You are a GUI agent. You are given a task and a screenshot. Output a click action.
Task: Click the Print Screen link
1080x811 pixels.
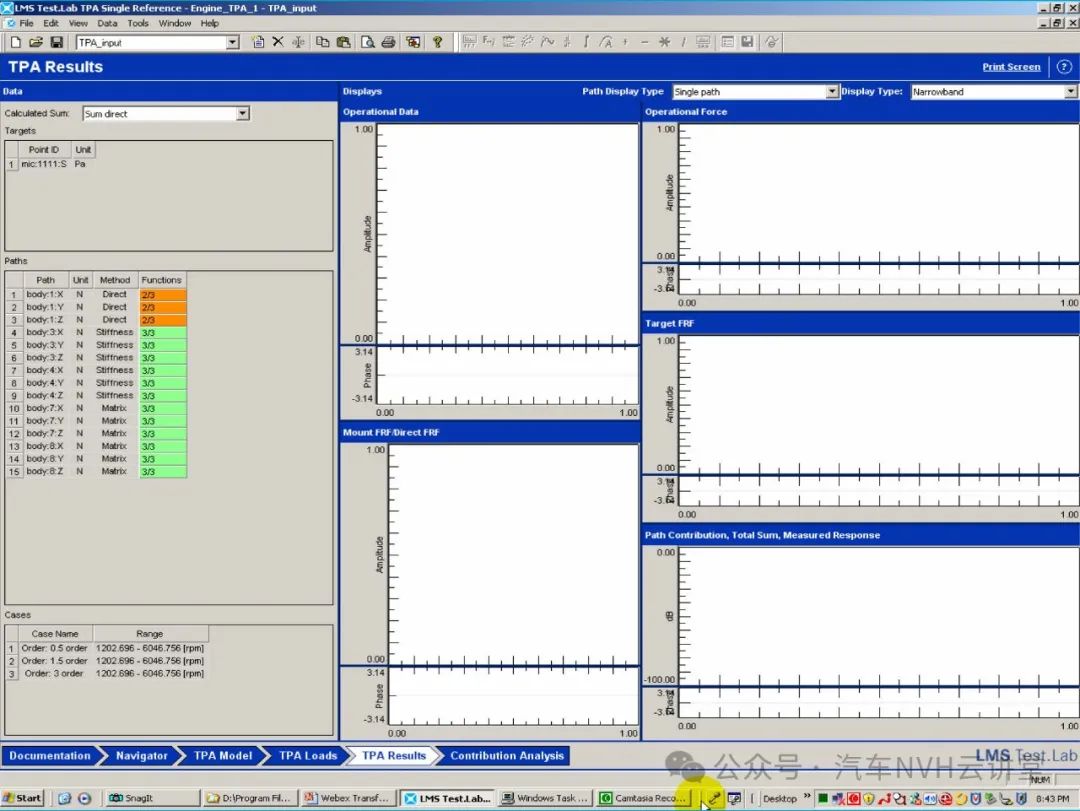[1011, 67]
